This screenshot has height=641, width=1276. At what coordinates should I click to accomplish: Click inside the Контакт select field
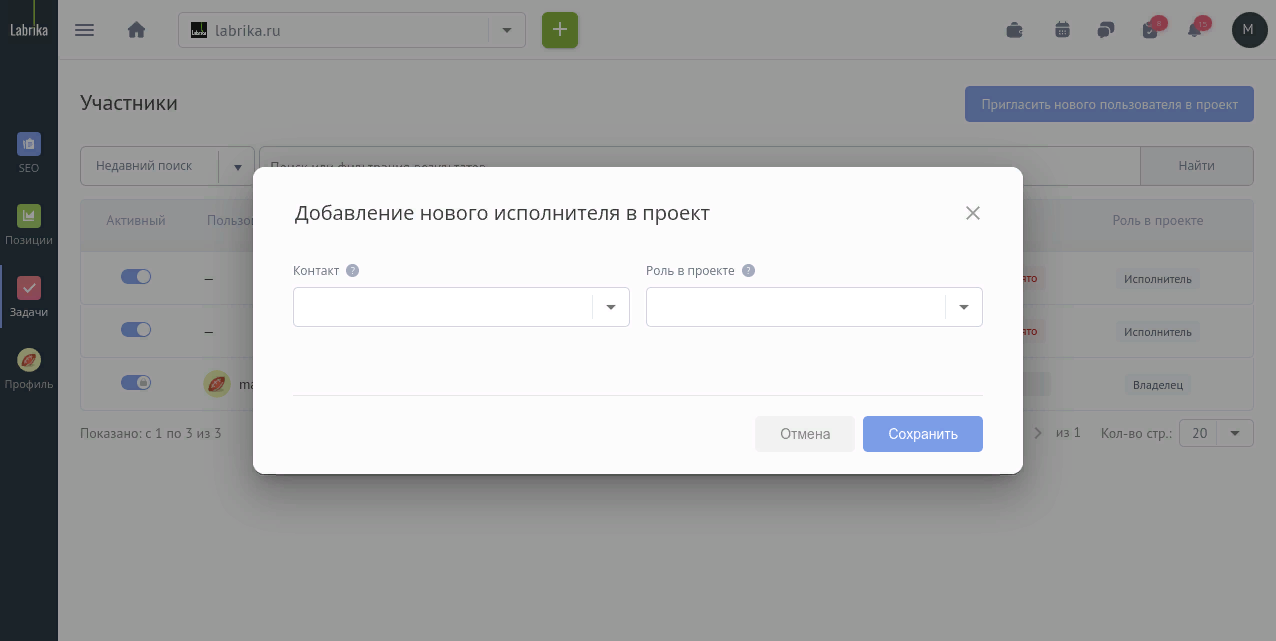point(461,307)
